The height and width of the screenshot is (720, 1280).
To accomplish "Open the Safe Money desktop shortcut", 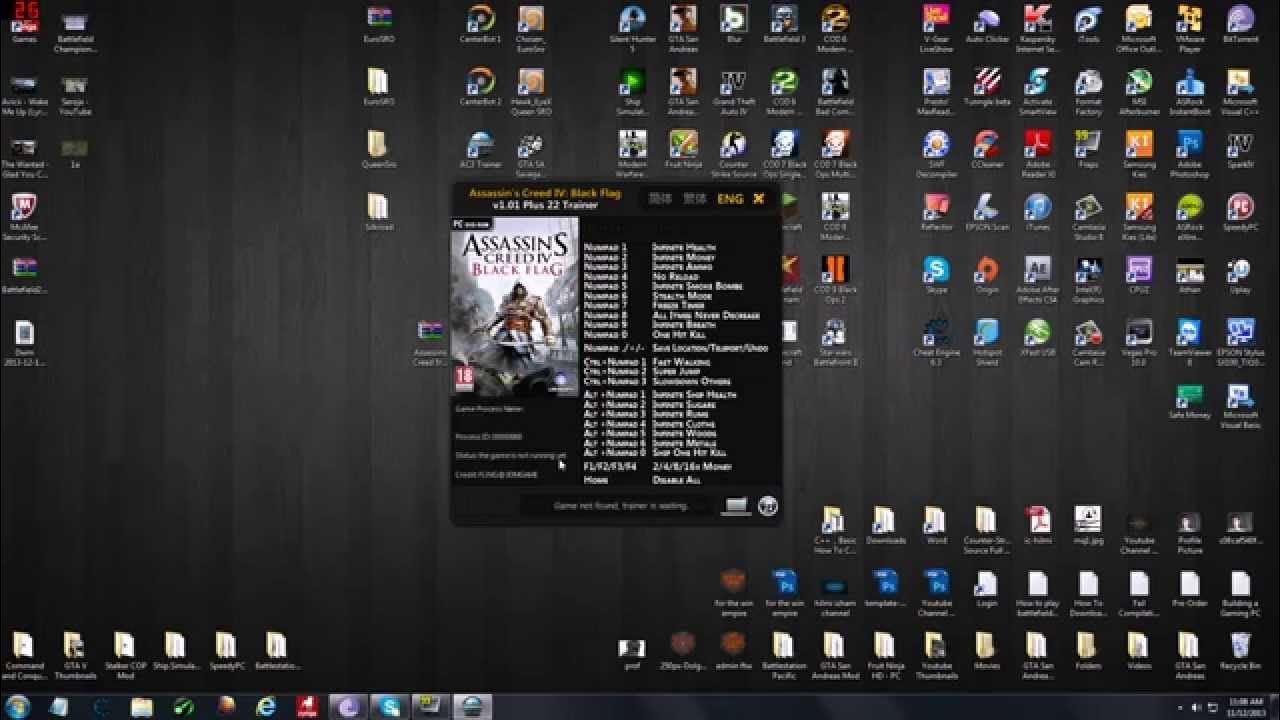I will coord(1189,400).
